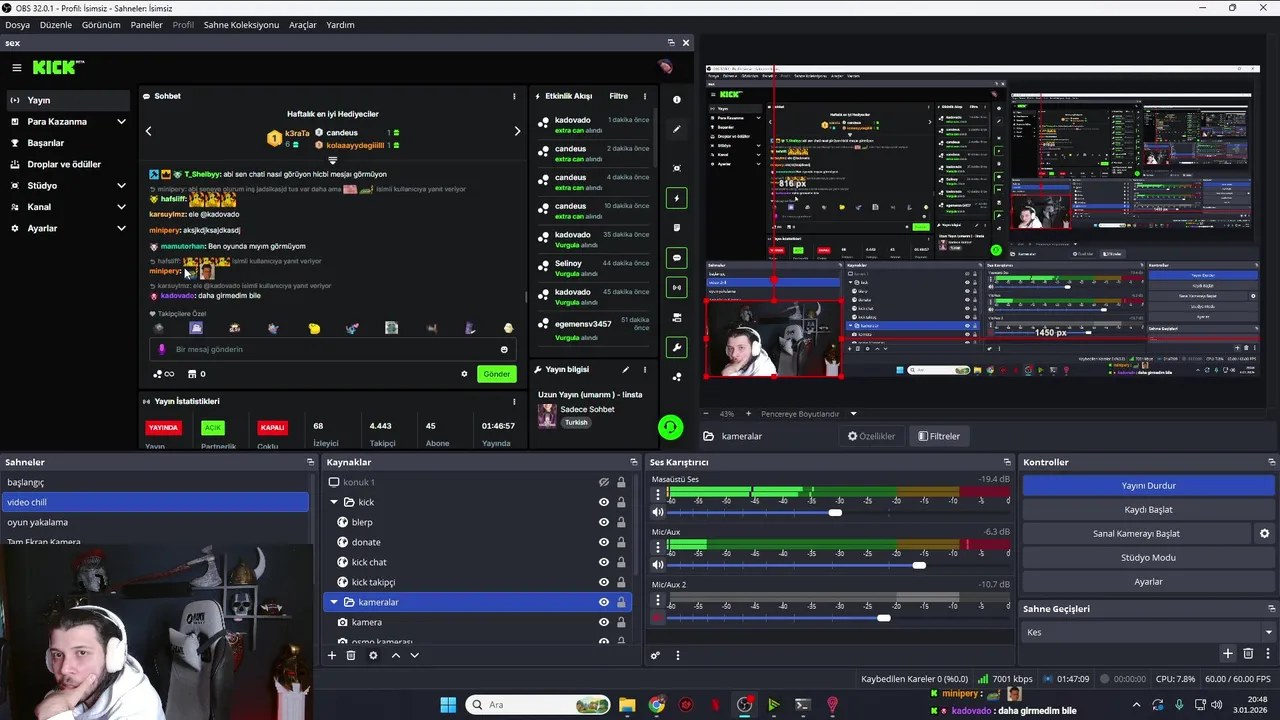Expand Ayarlar section in Kick sidebar
This screenshot has height=720, width=1280.
click(121, 228)
